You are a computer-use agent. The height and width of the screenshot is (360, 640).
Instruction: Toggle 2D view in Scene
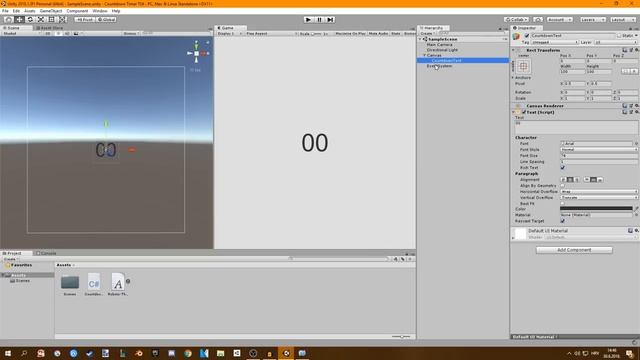click(x=47, y=33)
